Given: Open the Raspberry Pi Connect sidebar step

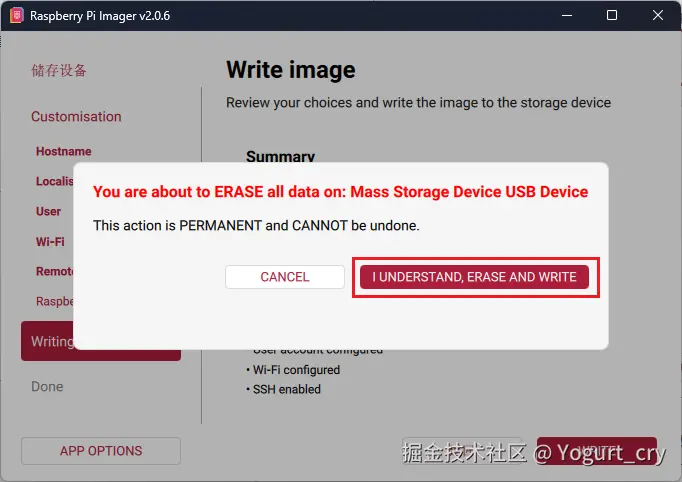Looking at the screenshot, I should (55, 301).
